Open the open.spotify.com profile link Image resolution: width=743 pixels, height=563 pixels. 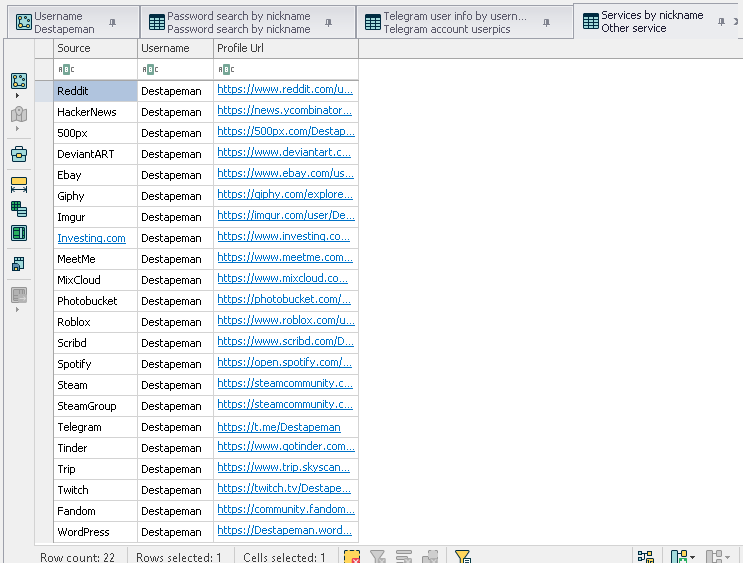[284, 362]
